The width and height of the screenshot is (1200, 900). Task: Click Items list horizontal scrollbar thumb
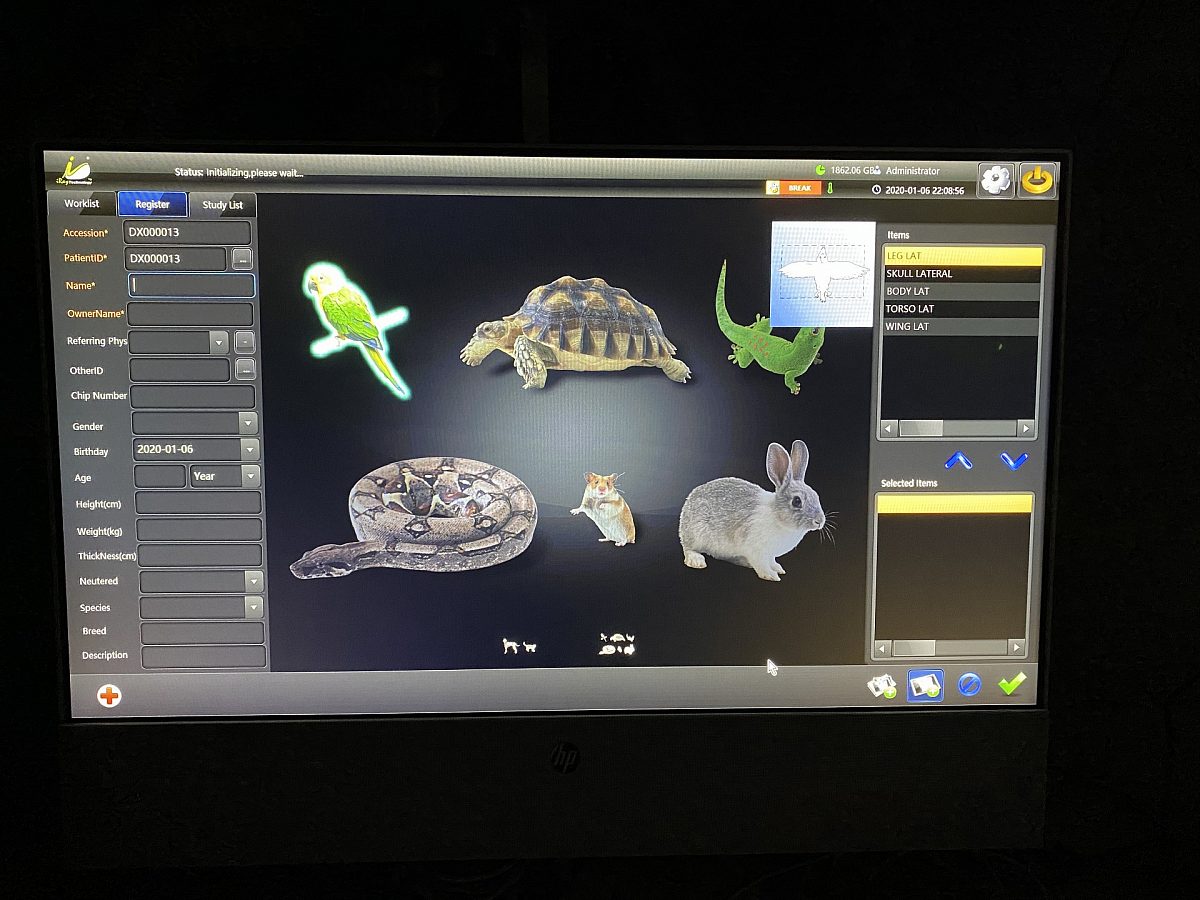921,428
